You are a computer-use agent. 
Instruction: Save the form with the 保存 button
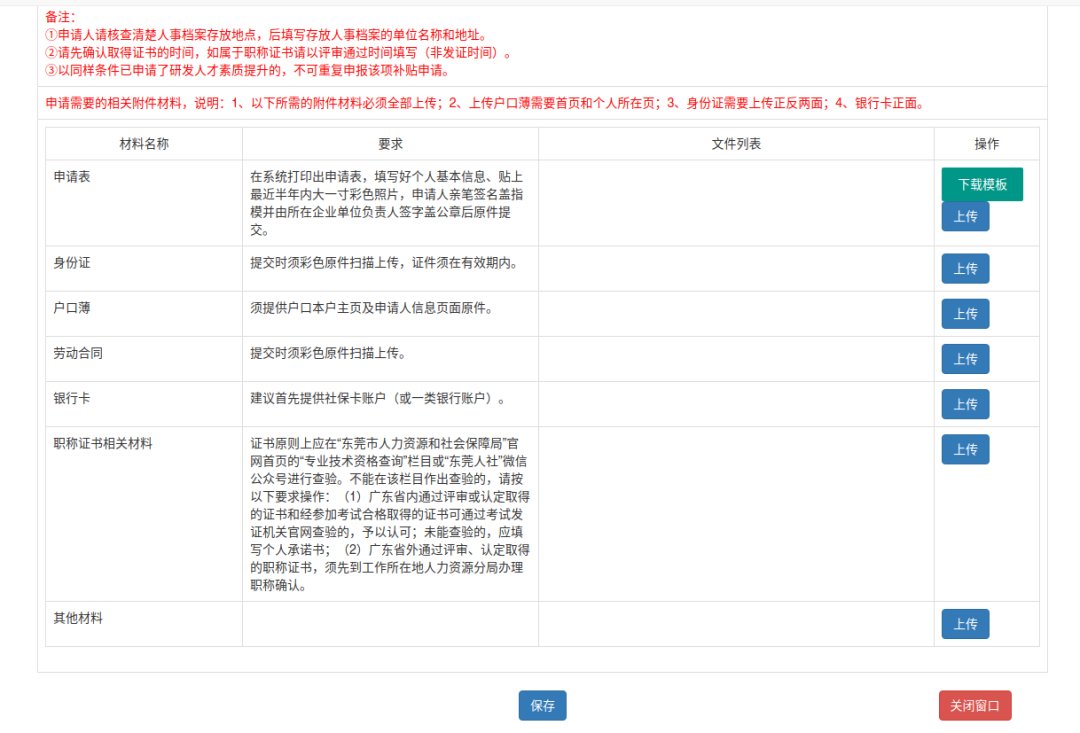pyautogui.click(x=542, y=705)
